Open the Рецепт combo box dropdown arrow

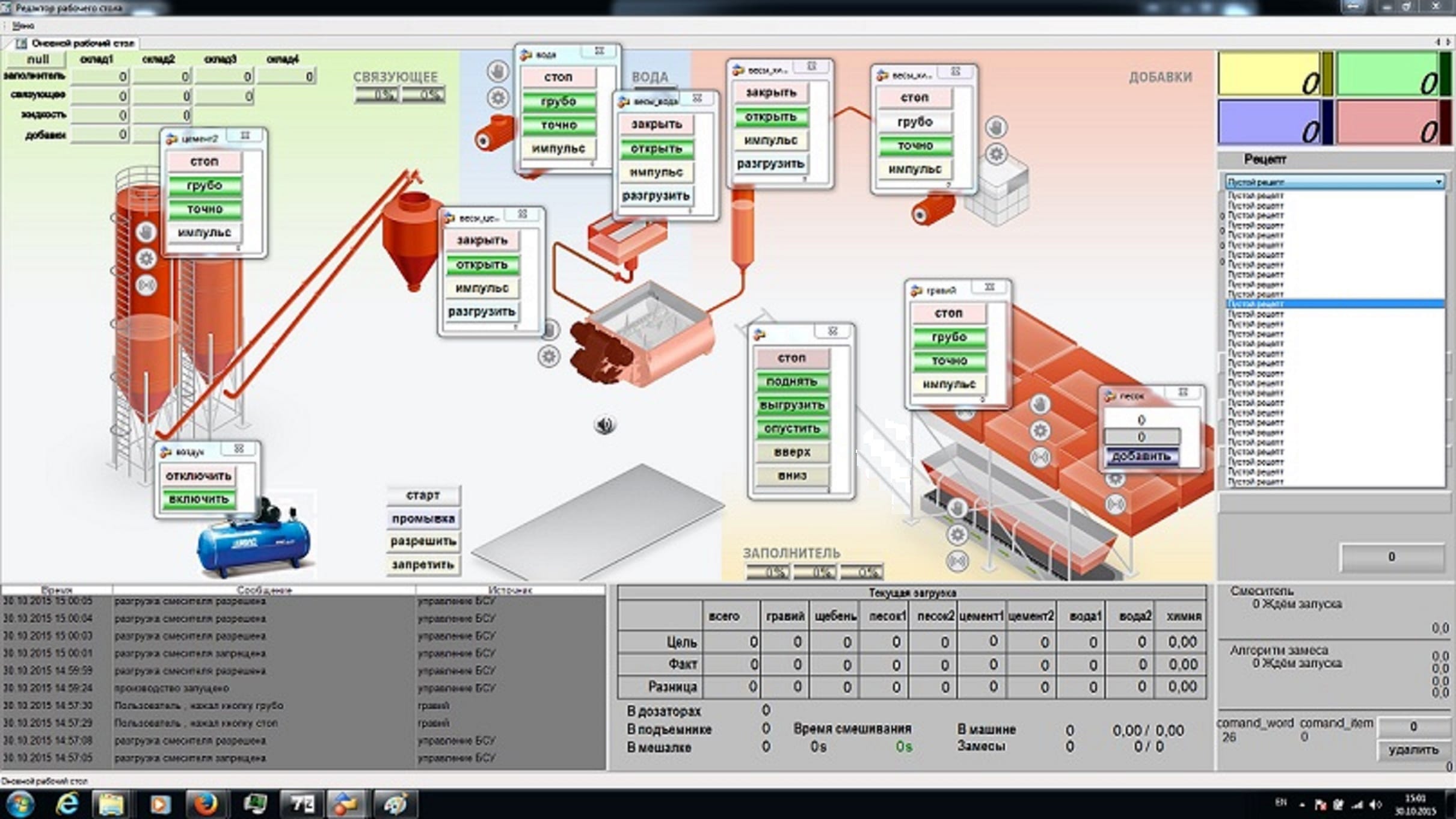click(x=1438, y=182)
